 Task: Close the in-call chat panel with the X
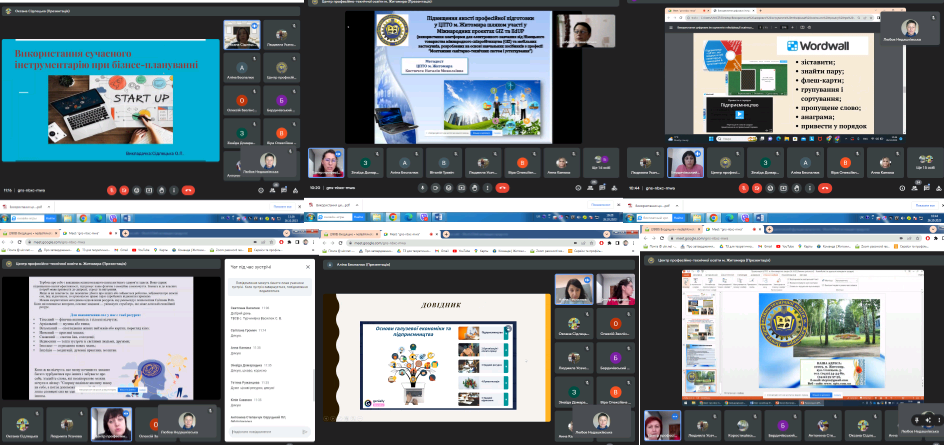[x=308, y=266]
